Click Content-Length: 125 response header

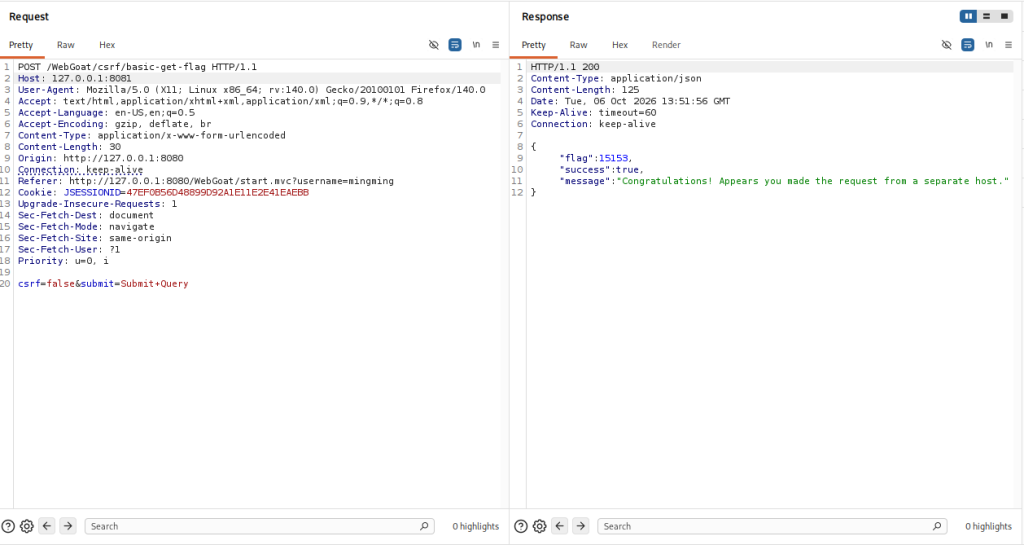584,89
